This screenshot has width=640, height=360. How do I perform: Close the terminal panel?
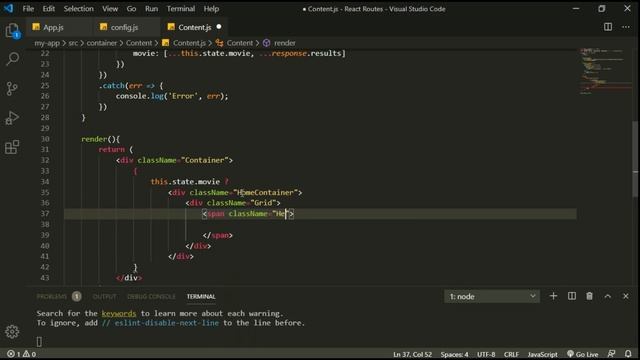pos(626,296)
